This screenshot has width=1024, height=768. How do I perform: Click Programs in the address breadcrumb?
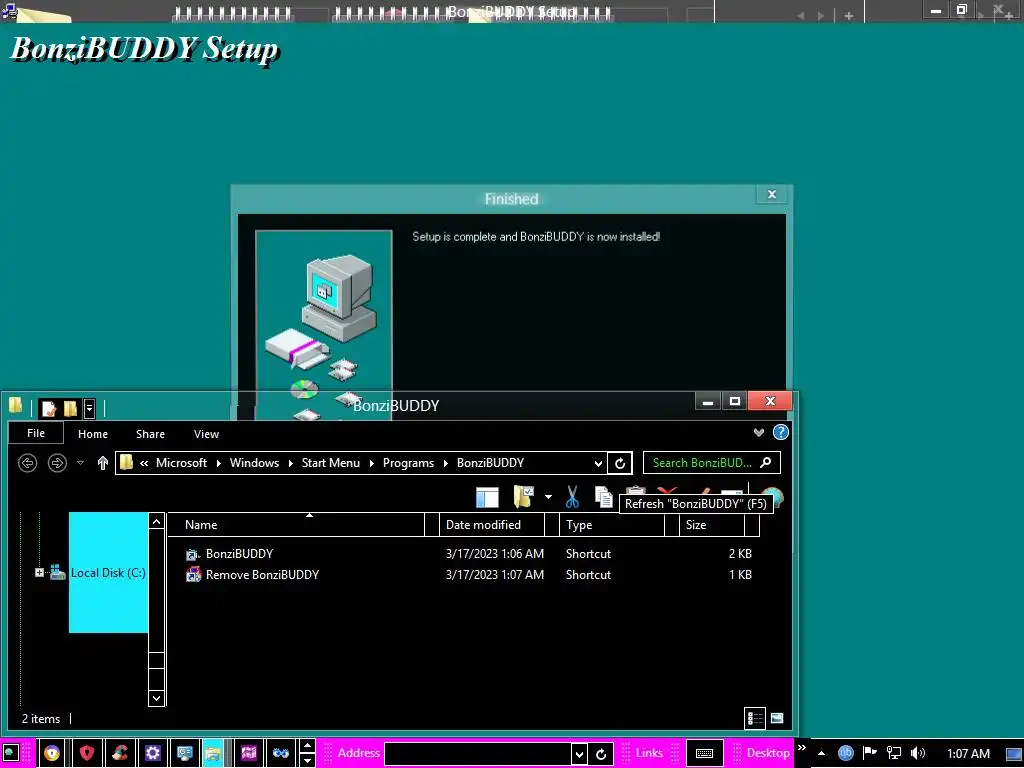[x=408, y=463]
